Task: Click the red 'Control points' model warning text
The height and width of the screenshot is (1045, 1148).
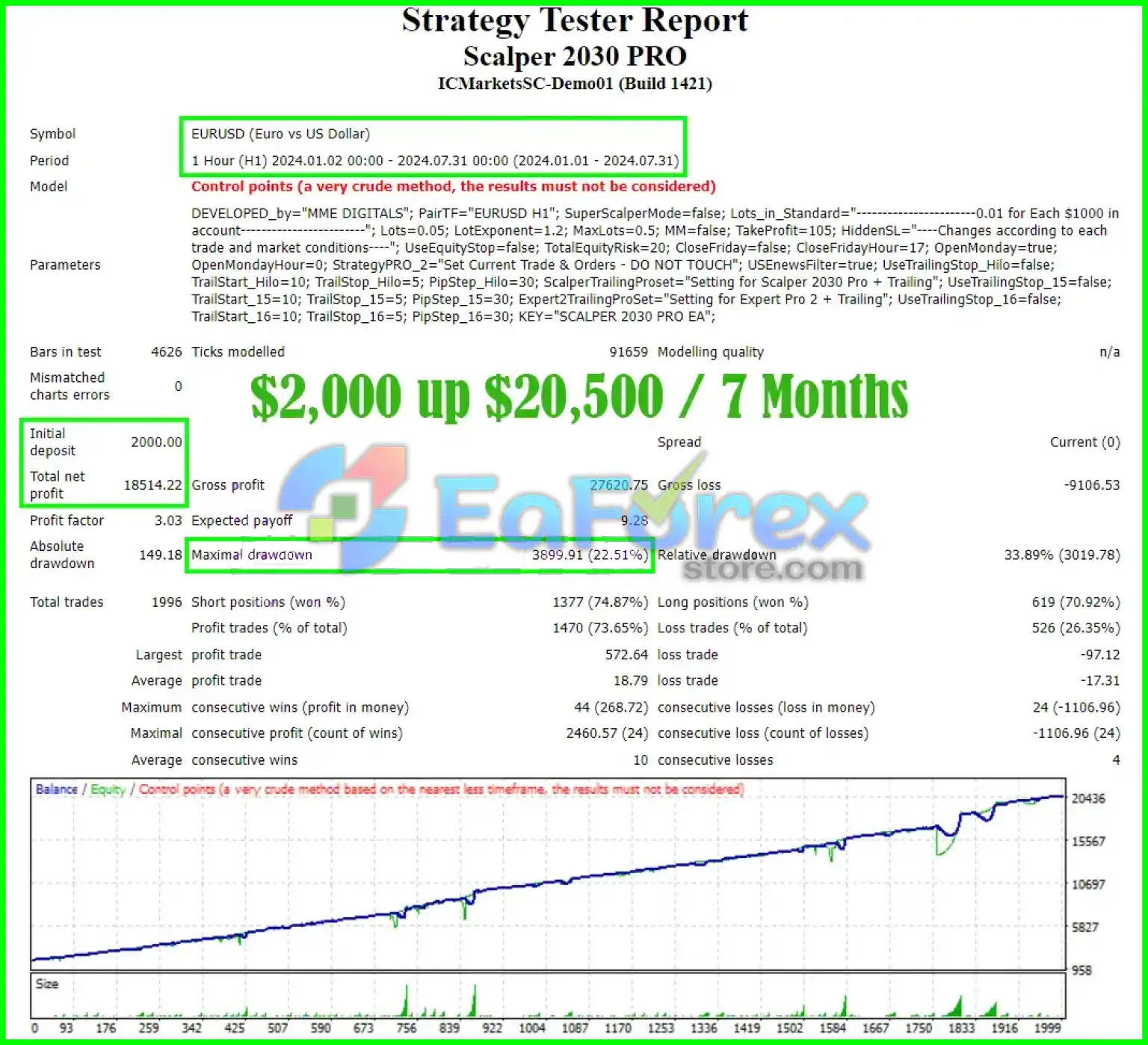Action: pyautogui.click(x=453, y=186)
